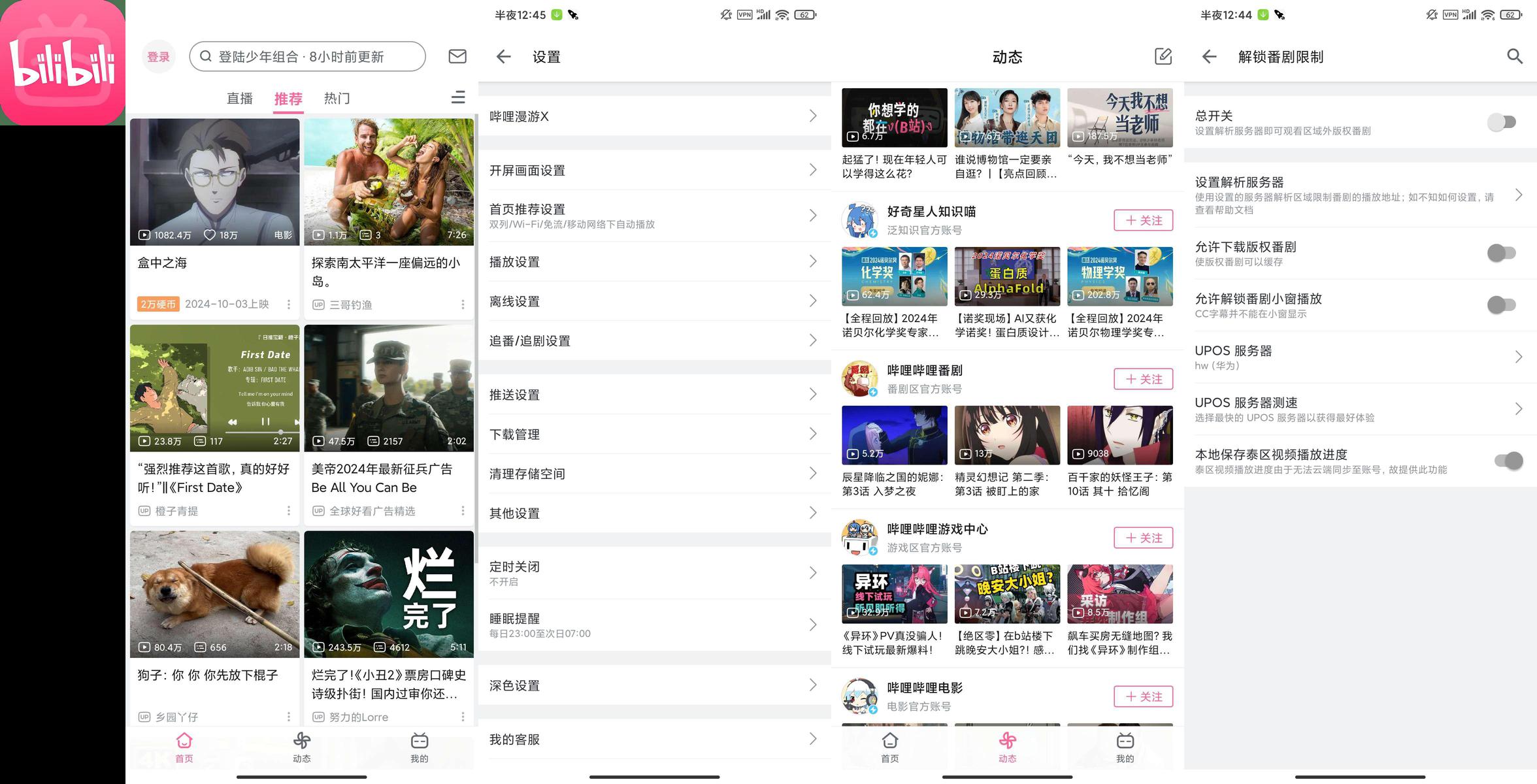The height and width of the screenshot is (784, 1537).
Task: Open 美帝2024年最新征兵广告 video thumbnail
Action: (x=389, y=388)
